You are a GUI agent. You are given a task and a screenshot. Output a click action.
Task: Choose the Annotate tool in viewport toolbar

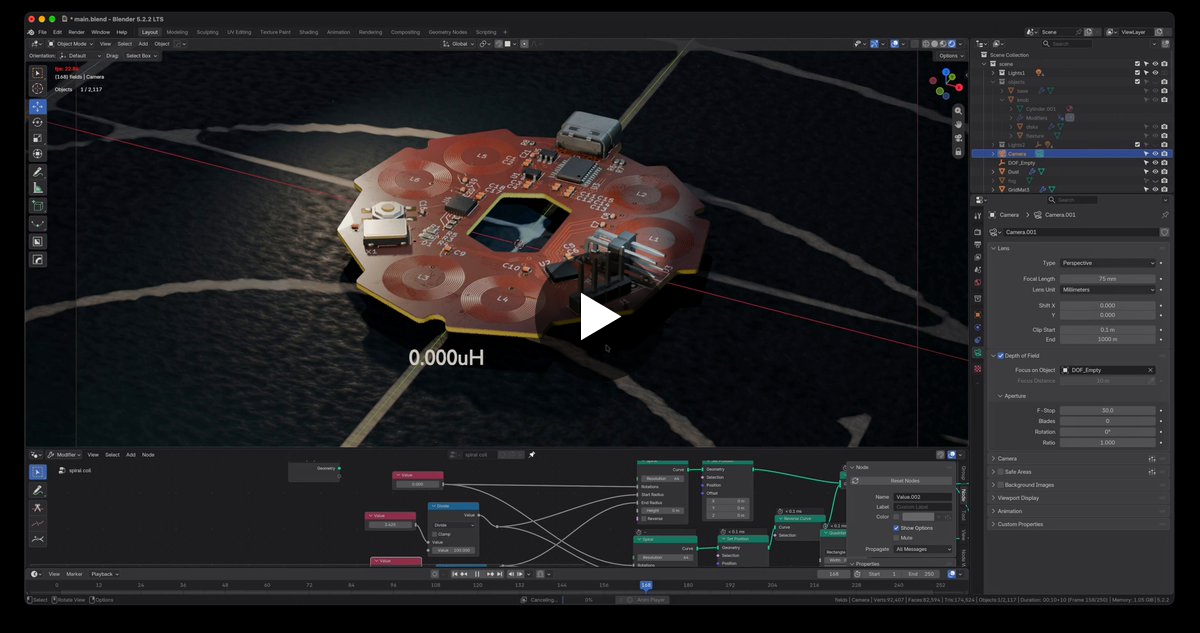(x=38, y=172)
